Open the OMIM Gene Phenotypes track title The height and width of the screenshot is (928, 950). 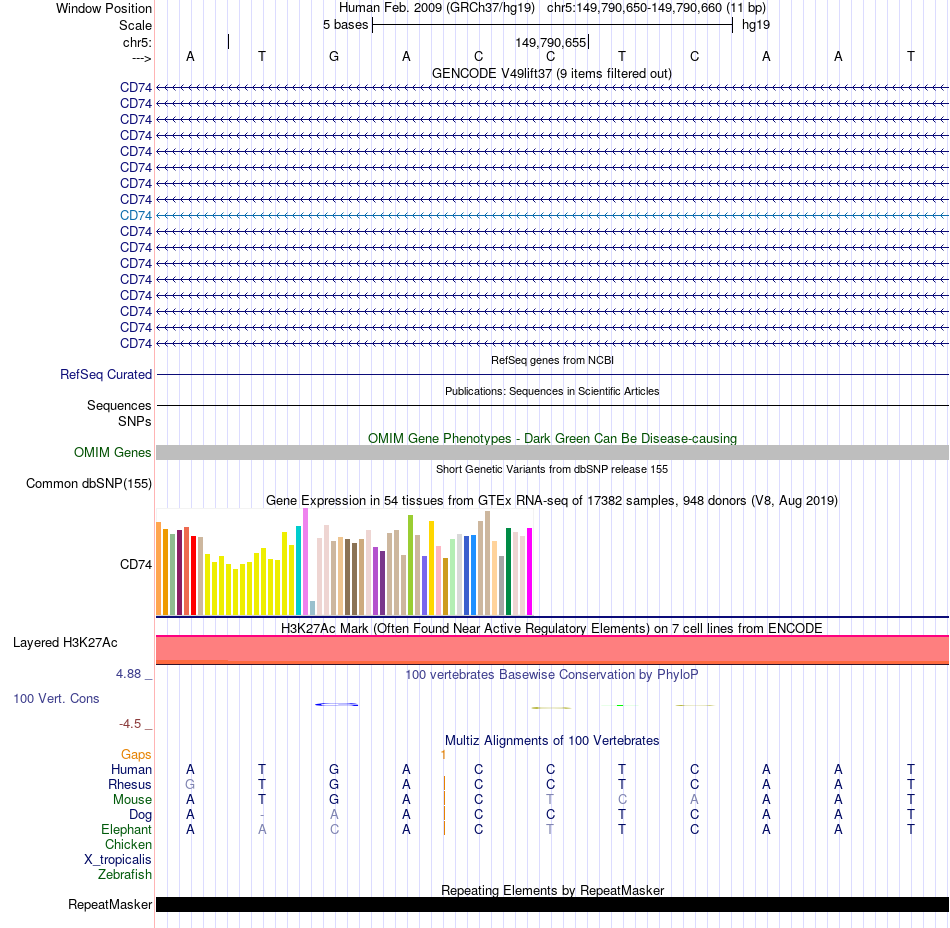click(x=552, y=439)
